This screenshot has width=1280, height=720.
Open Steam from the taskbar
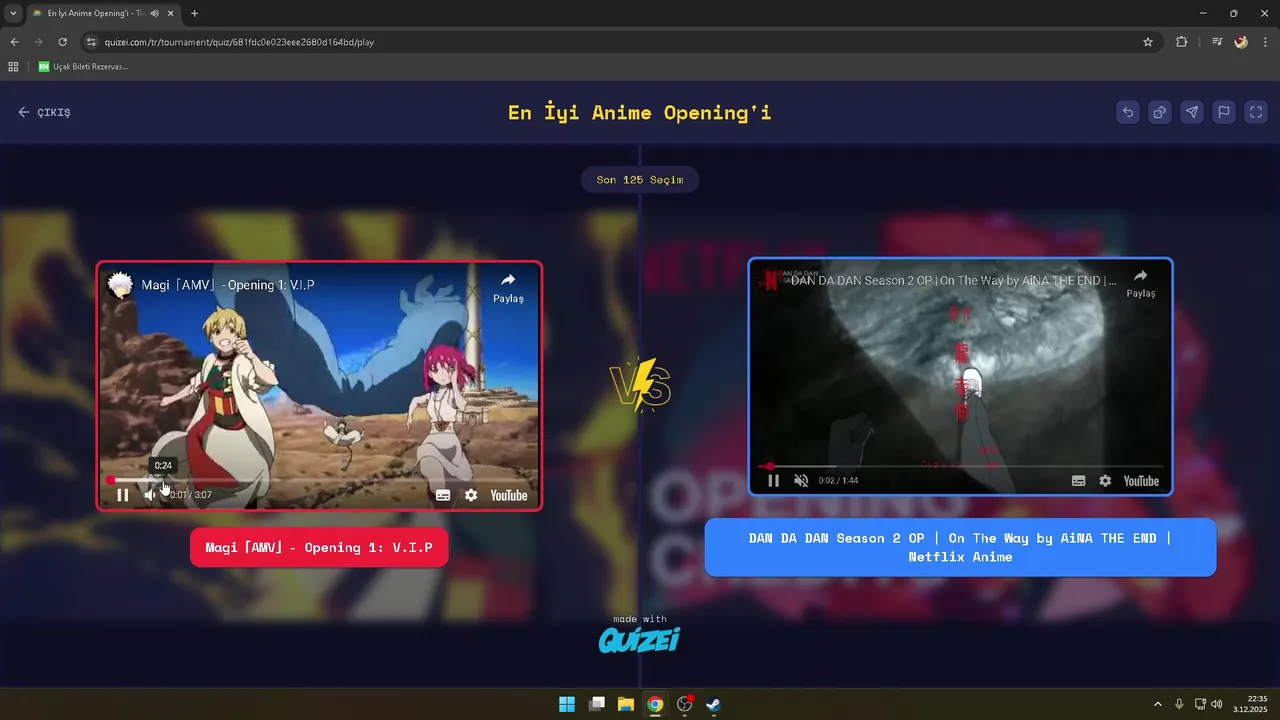[713, 704]
